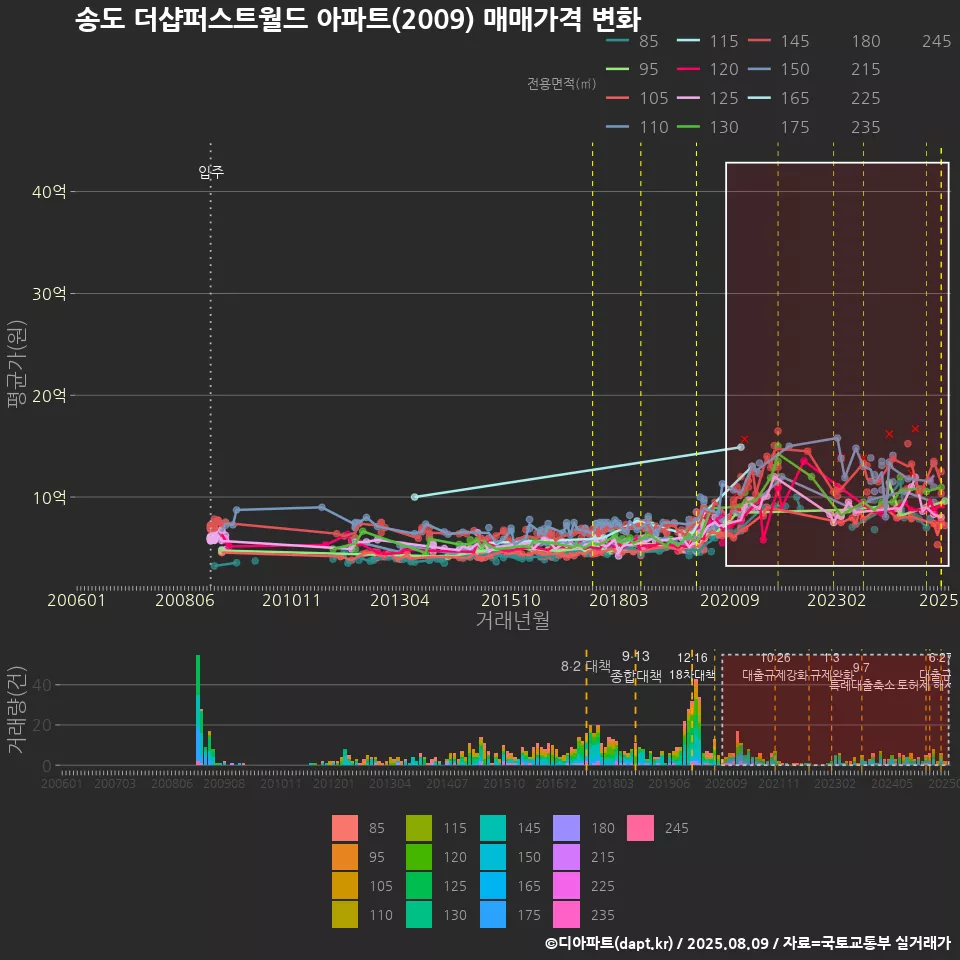The width and height of the screenshot is (960, 960).
Task: Toggle the 115 line entry in top legend
Action: pyautogui.click(x=707, y=41)
